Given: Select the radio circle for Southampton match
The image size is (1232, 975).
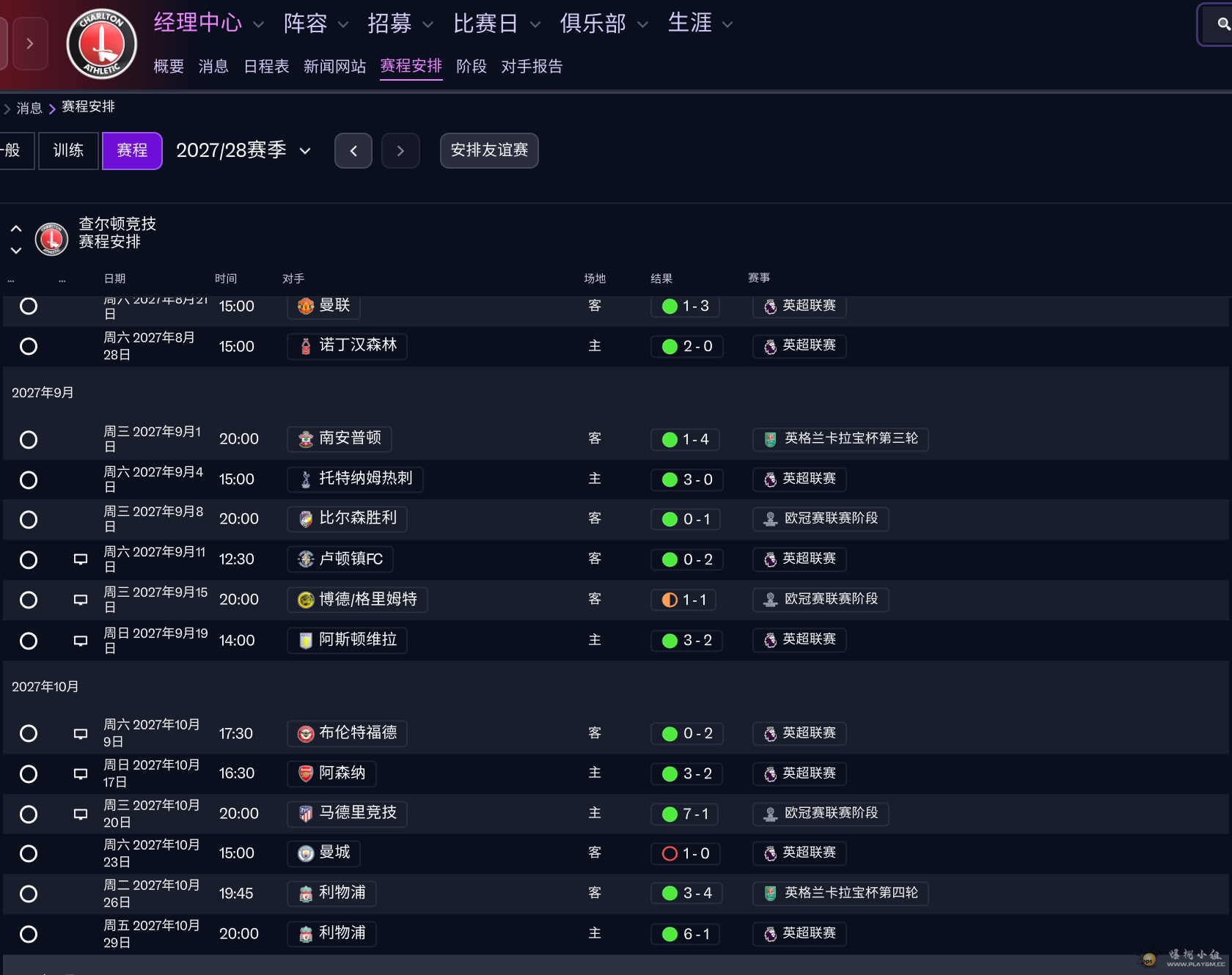Looking at the screenshot, I should pyautogui.click(x=29, y=439).
